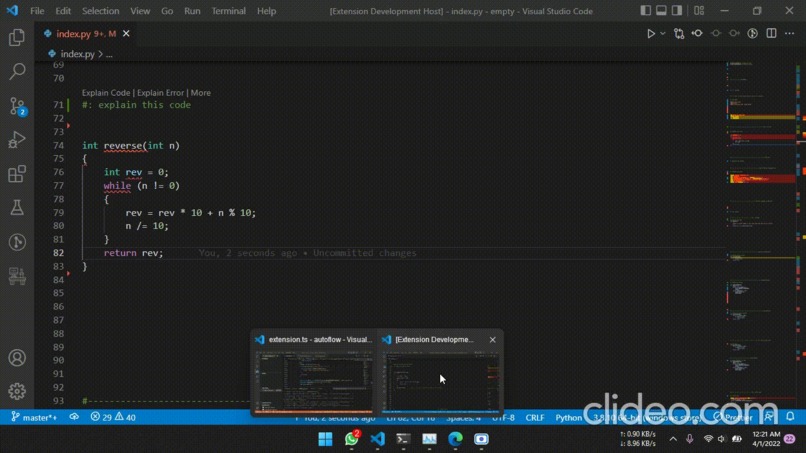Screen dimensions: 806x453
Task: Open the Git graph activity icon
Action: coord(17,242)
